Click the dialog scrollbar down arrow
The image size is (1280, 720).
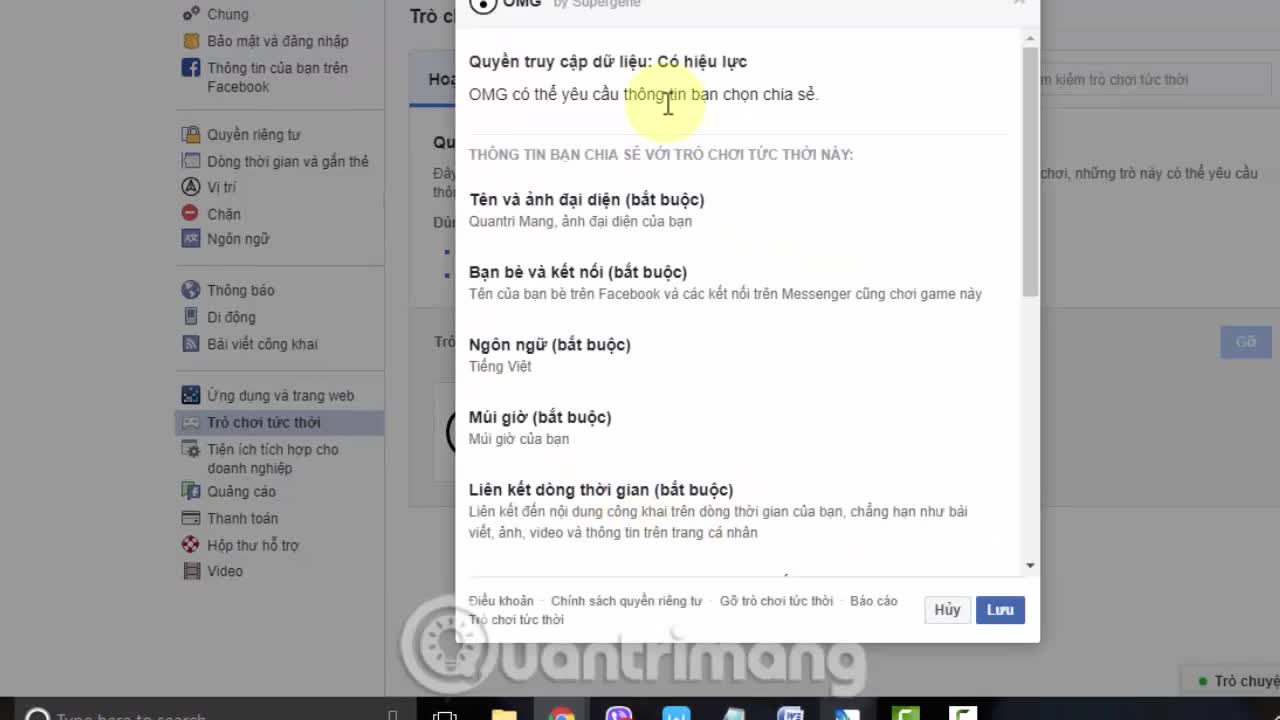pyautogui.click(x=1030, y=566)
